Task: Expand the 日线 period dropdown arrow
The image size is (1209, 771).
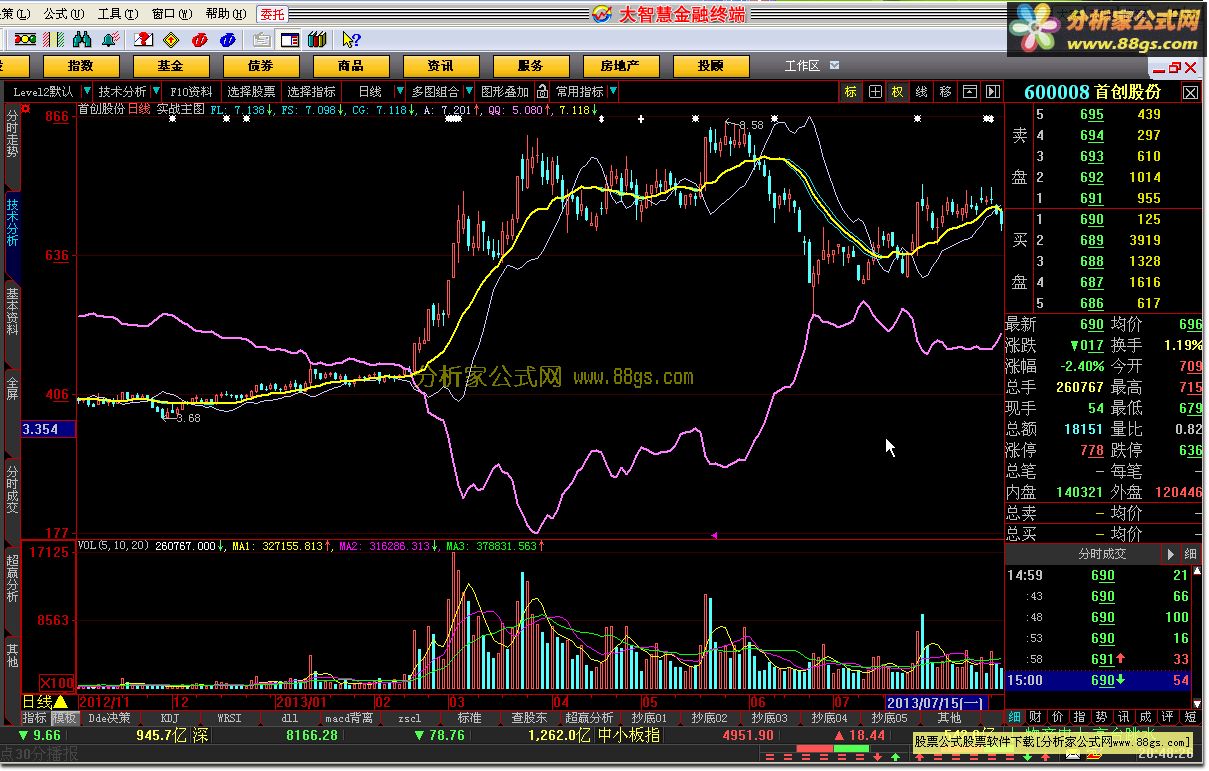Action: coord(400,91)
